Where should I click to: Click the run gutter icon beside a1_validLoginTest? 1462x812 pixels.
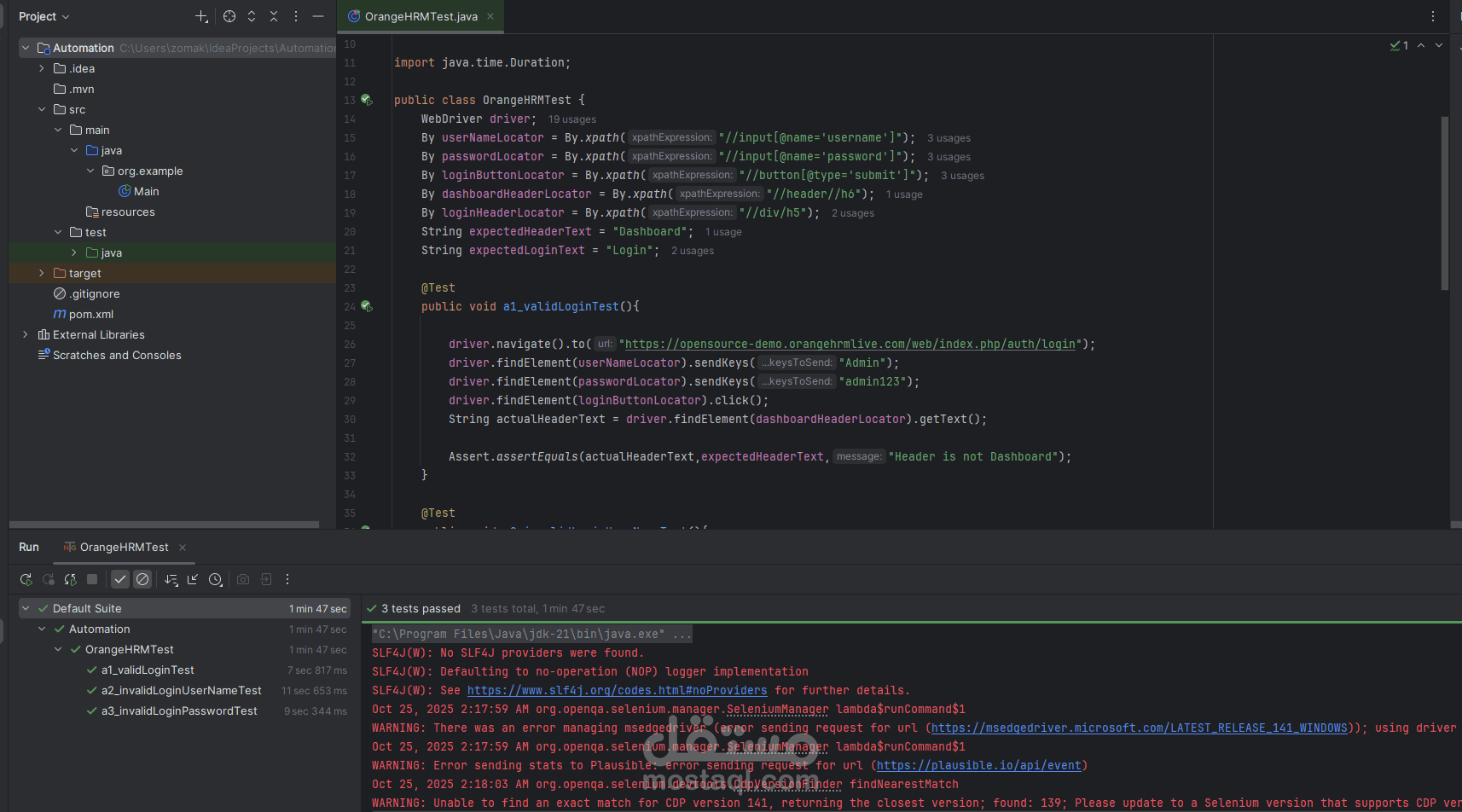(x=367, y=306)
